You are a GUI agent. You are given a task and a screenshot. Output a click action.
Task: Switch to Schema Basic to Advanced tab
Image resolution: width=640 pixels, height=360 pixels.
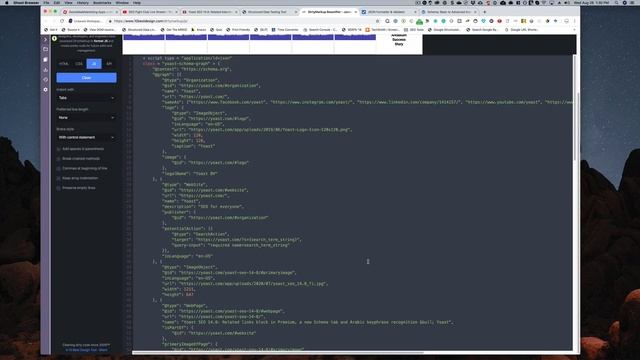point(448,12)
